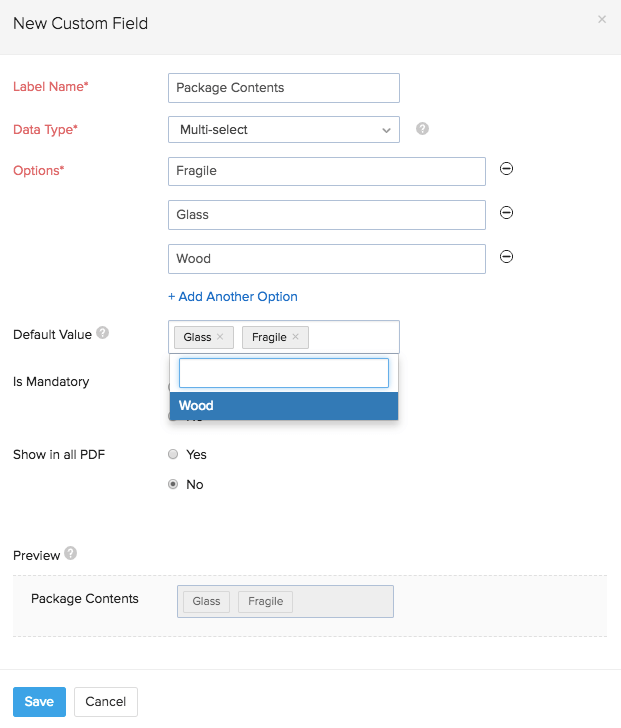621x728 pixels.
Task: Close the New Custom Field dialog
Action: point(601,19)
